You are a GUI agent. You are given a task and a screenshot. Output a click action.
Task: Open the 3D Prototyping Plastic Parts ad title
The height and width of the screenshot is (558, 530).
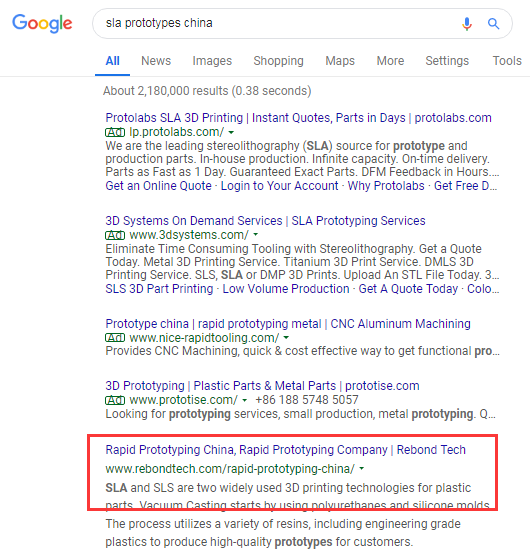point(262,386)
